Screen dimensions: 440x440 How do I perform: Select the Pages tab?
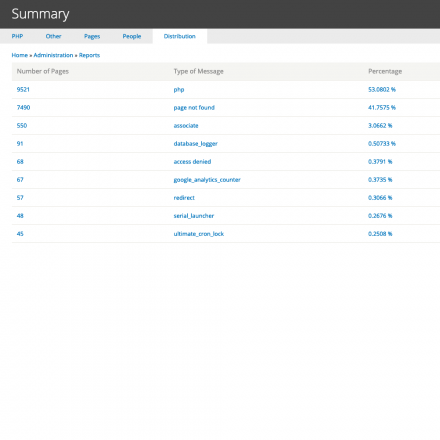tap(92, 36)
